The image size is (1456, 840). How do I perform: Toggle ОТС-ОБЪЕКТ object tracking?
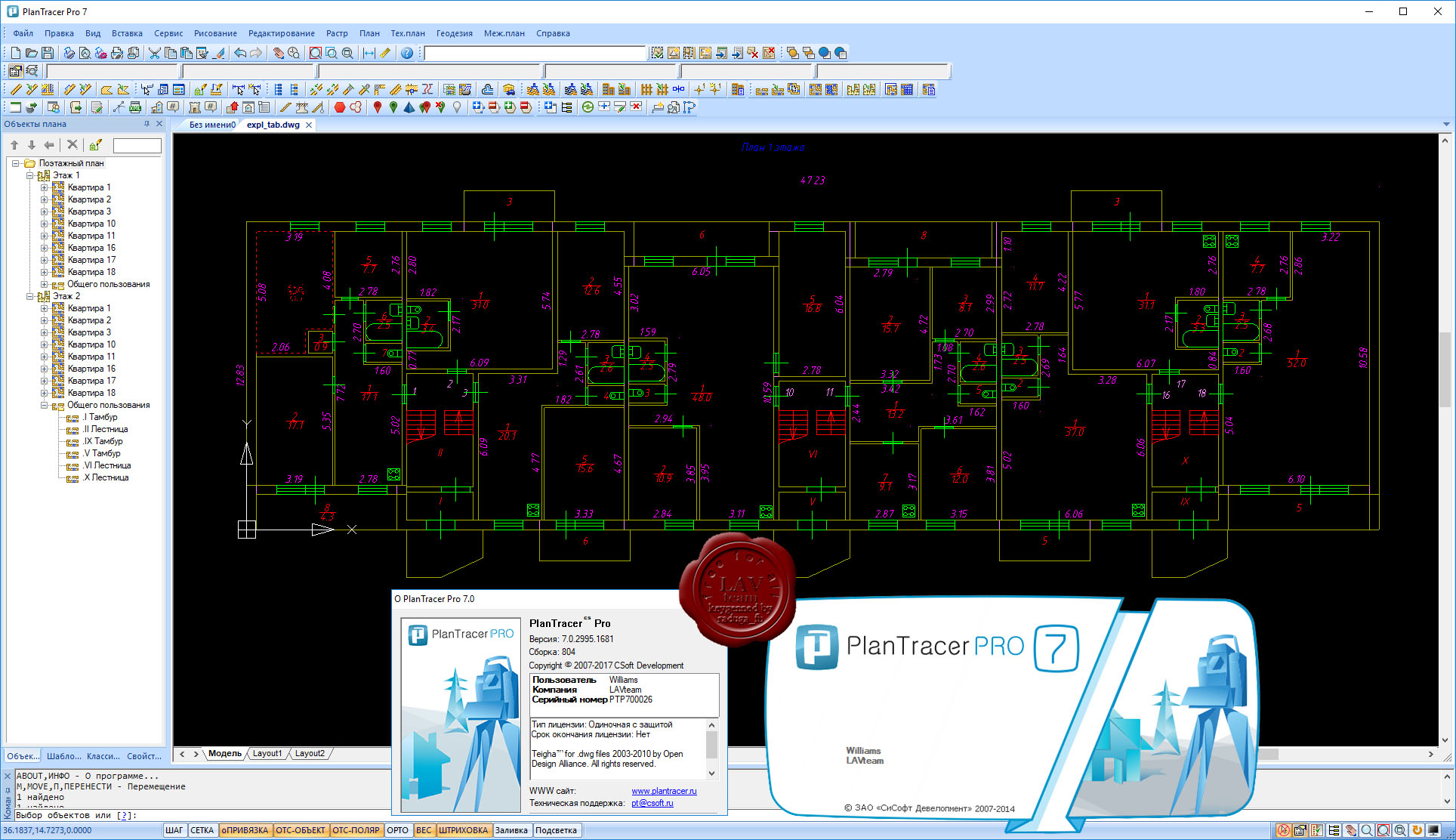[301, 830]
